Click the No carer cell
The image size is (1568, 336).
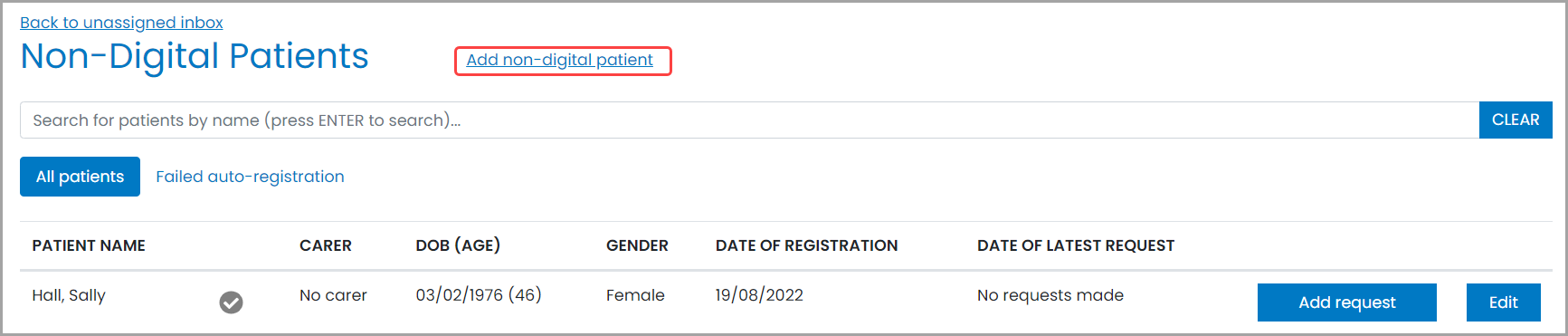[x=333, y=295]
